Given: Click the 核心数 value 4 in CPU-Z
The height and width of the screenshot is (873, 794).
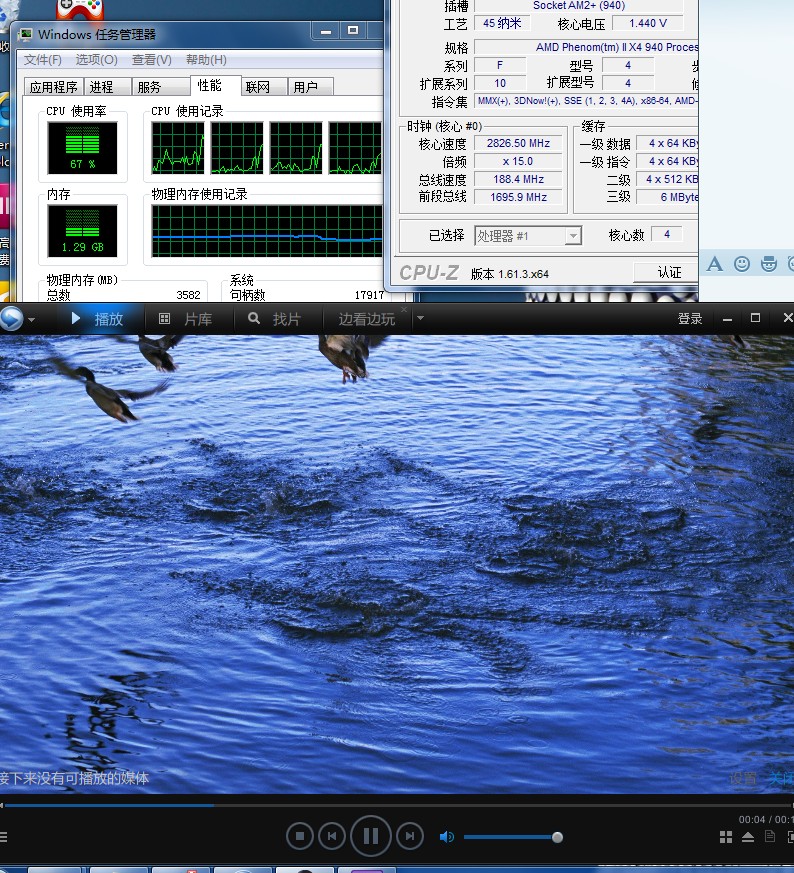Looking at the screenshot, I should [x=667, y=234].
